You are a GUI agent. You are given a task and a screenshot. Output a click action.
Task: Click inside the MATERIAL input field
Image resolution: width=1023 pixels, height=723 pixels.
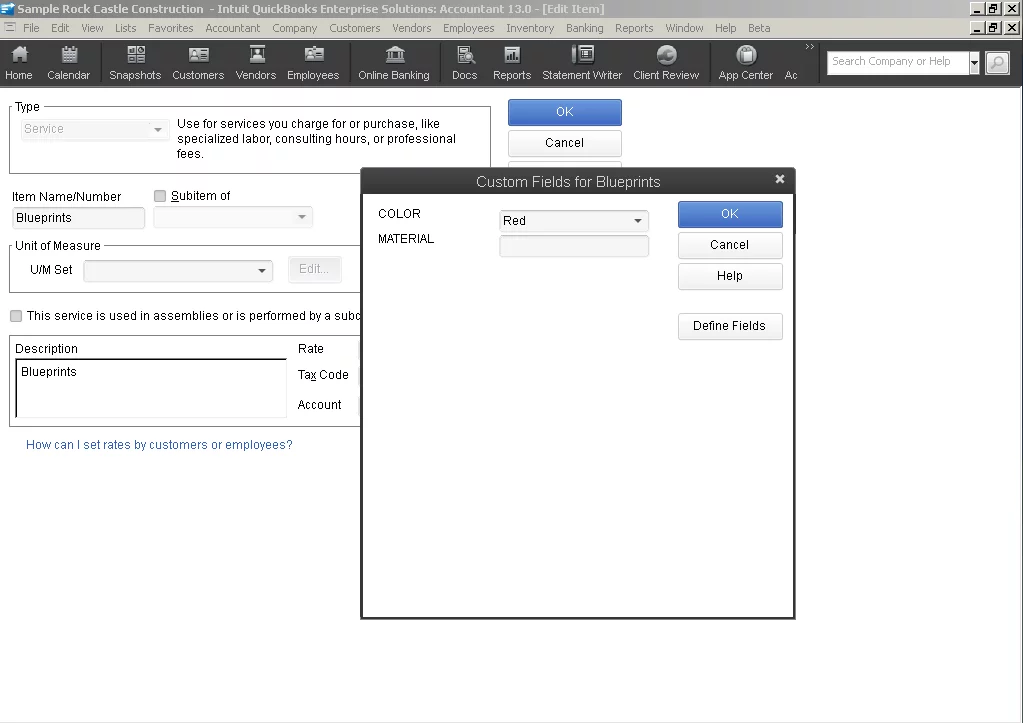click(573, 245)
